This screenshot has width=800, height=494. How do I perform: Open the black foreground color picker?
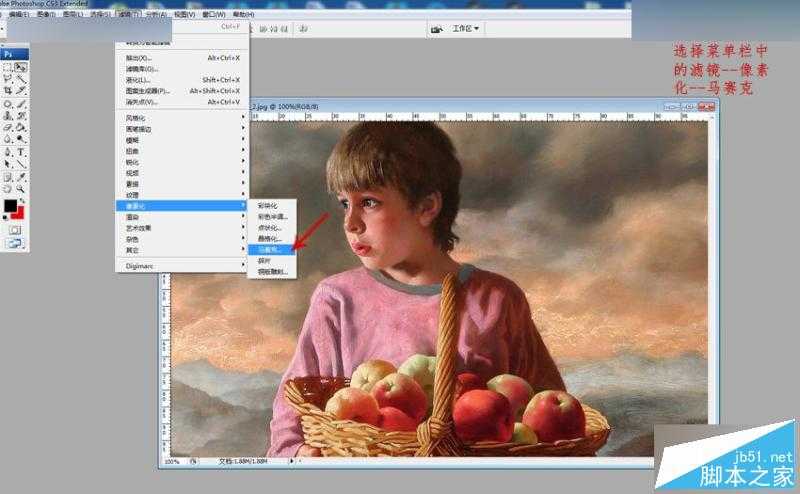tap(10, 205)
